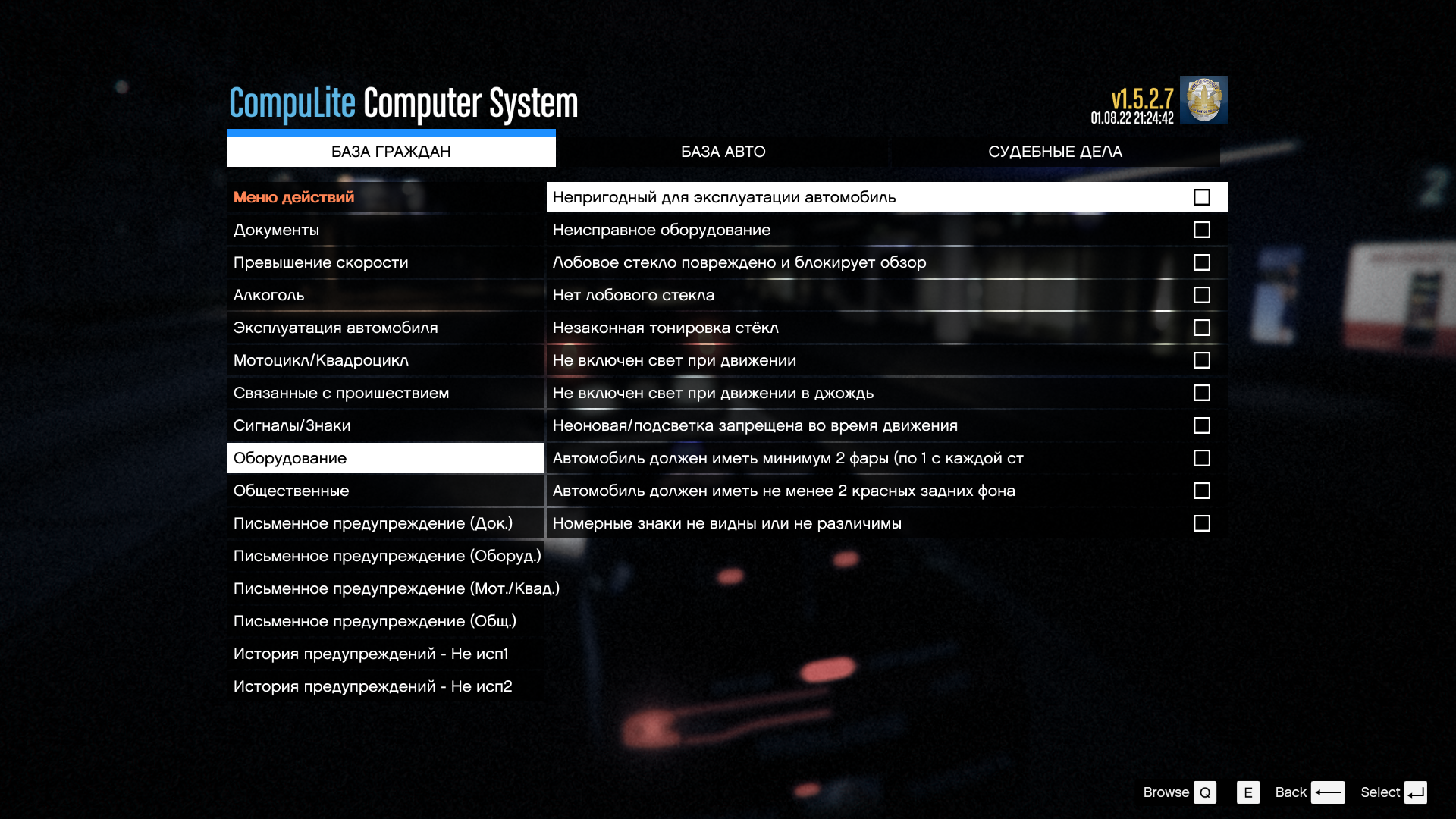This screenshot has width=1456, height=819.
Task: Check the Непригодный для эксплуатации автомобиль box
Action: (1201, 197)
